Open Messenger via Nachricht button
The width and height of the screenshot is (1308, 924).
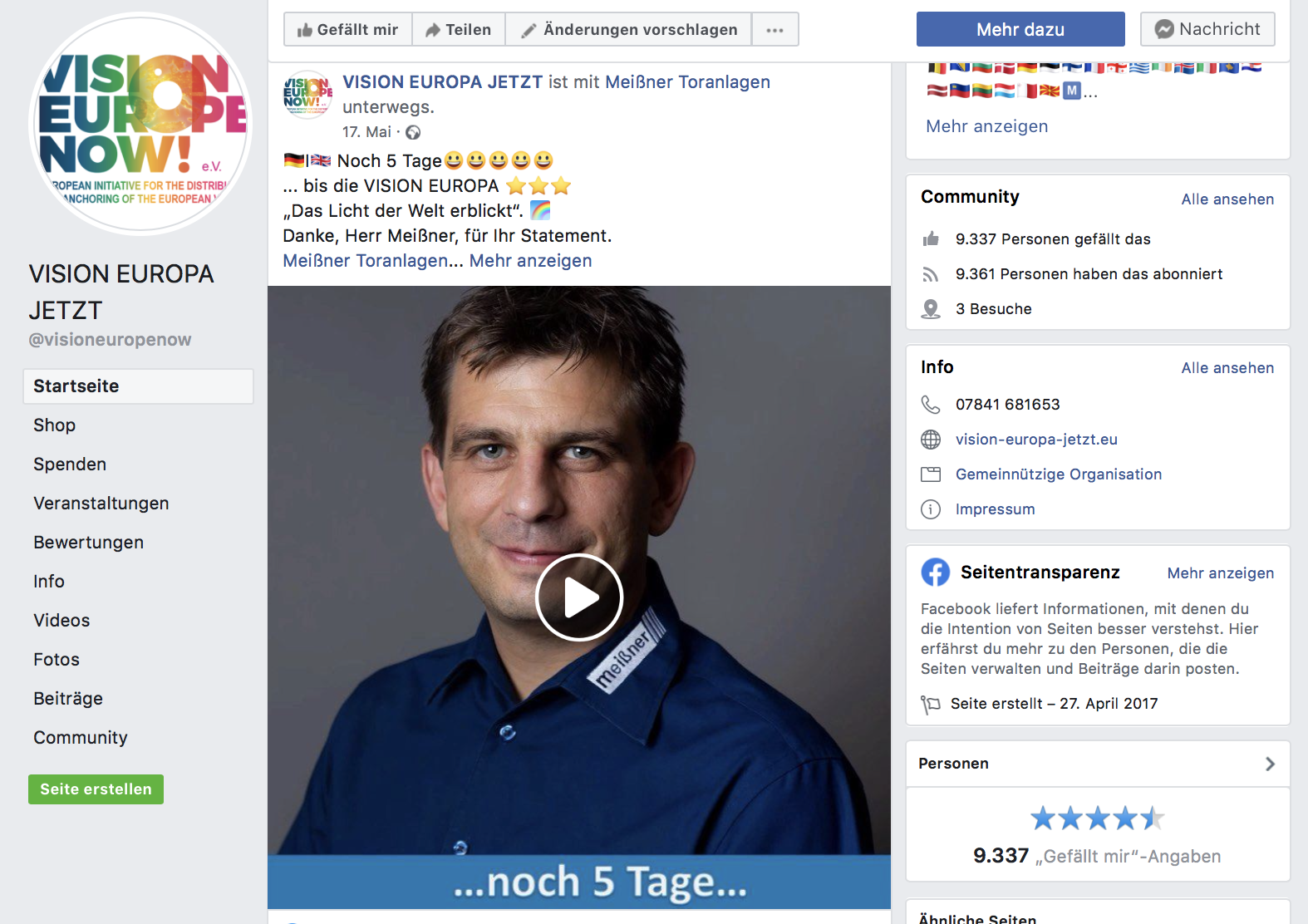(1207, 29)
